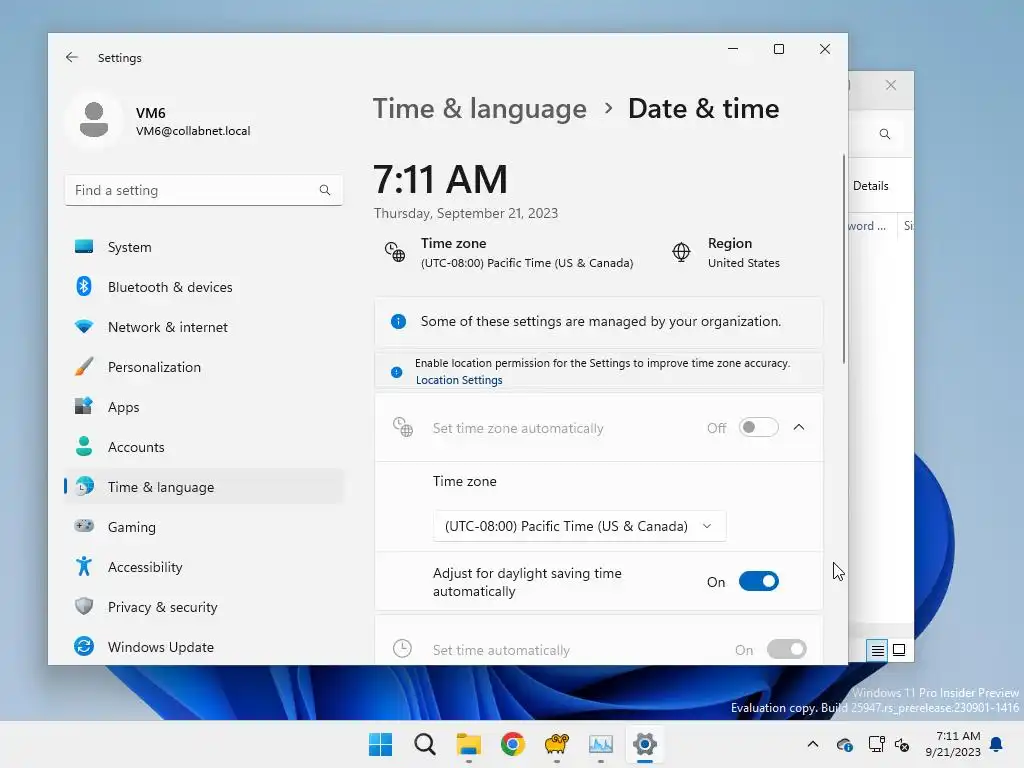Click the Accessibility figure icon
The height and width of the screenshot is (768, 1024).
[84, 566]
